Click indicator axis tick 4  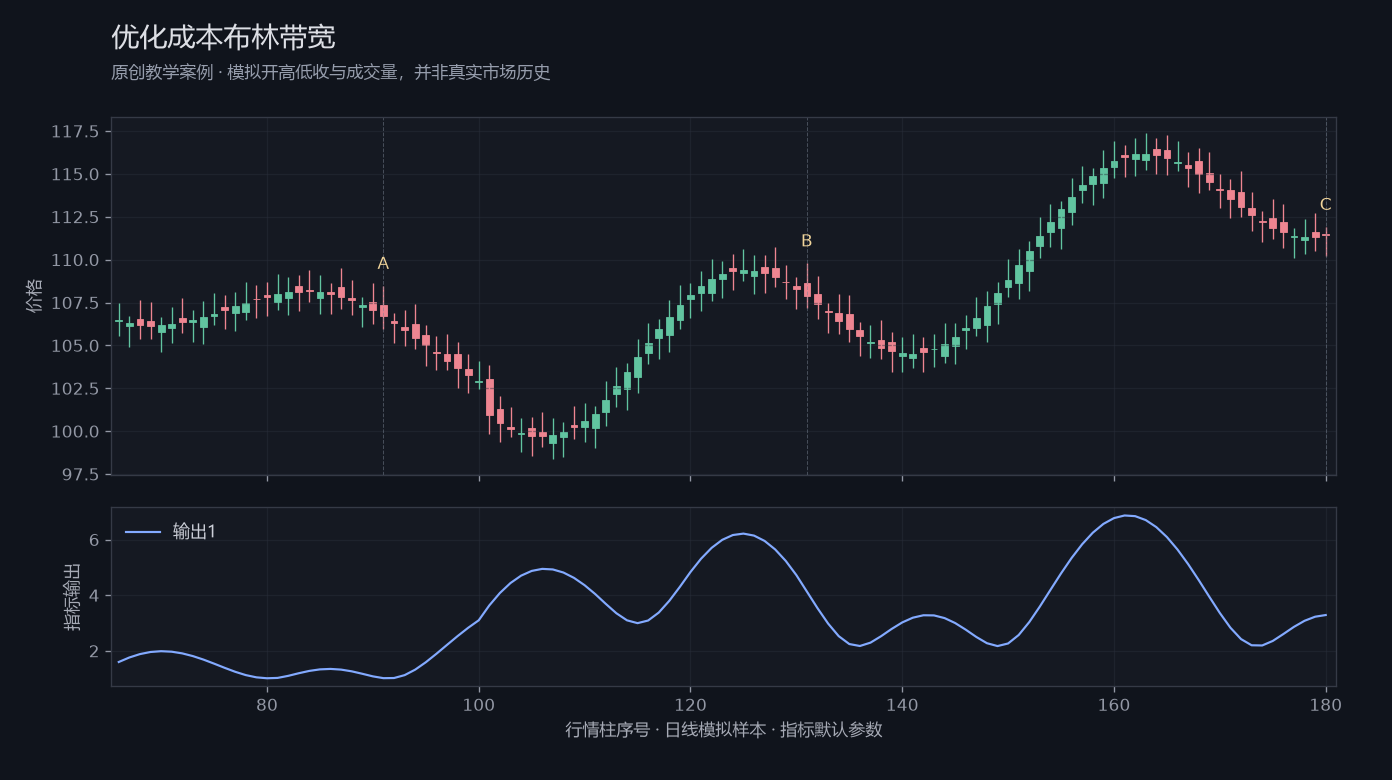(94, 596)
